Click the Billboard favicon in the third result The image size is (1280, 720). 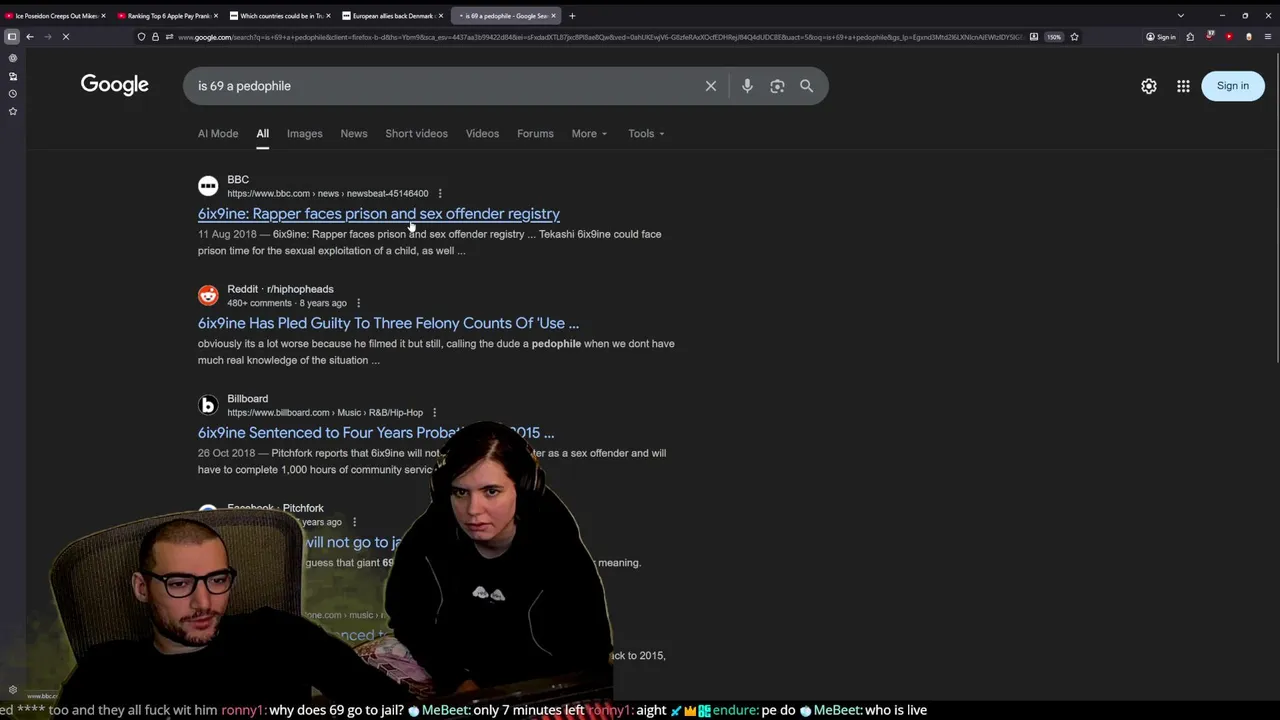pyautogui.click(x=208, y=405)
